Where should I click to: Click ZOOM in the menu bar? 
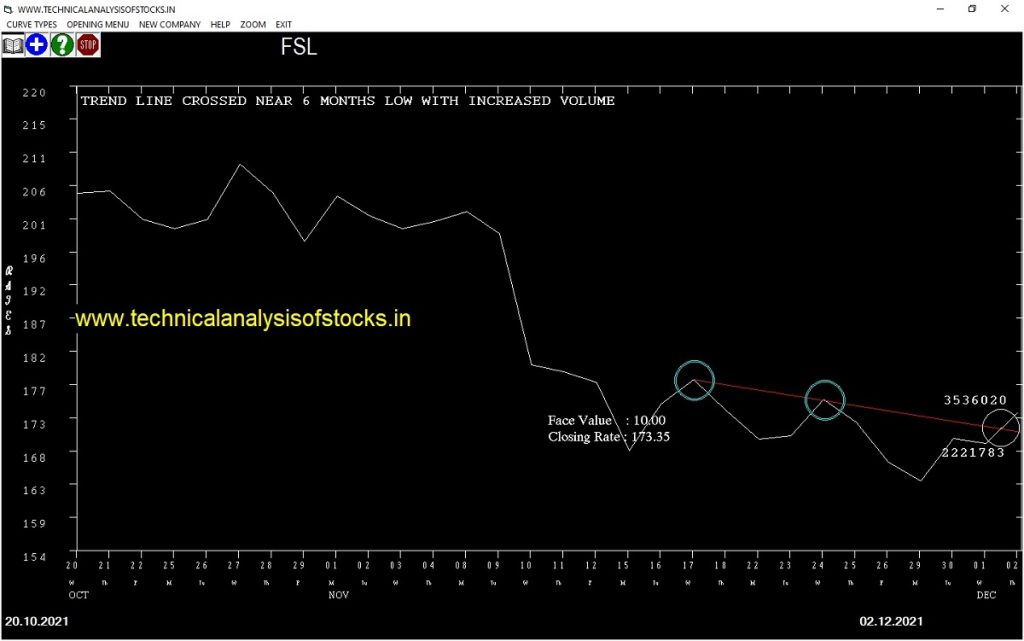click(253, 24)
